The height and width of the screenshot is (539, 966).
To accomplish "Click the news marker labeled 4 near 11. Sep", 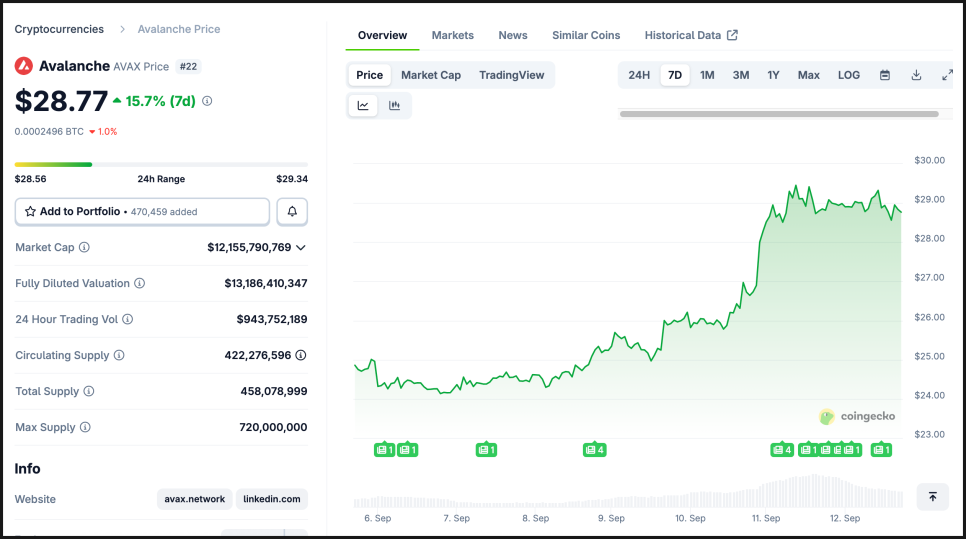I will click(782, 450).
